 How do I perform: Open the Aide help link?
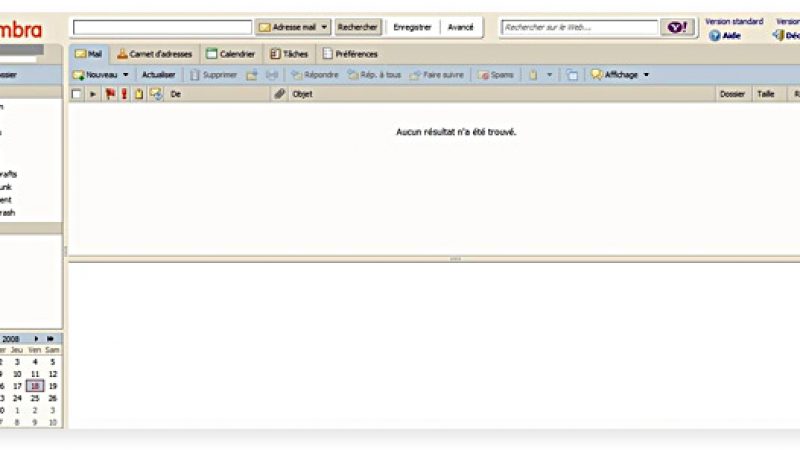[725, 35]
